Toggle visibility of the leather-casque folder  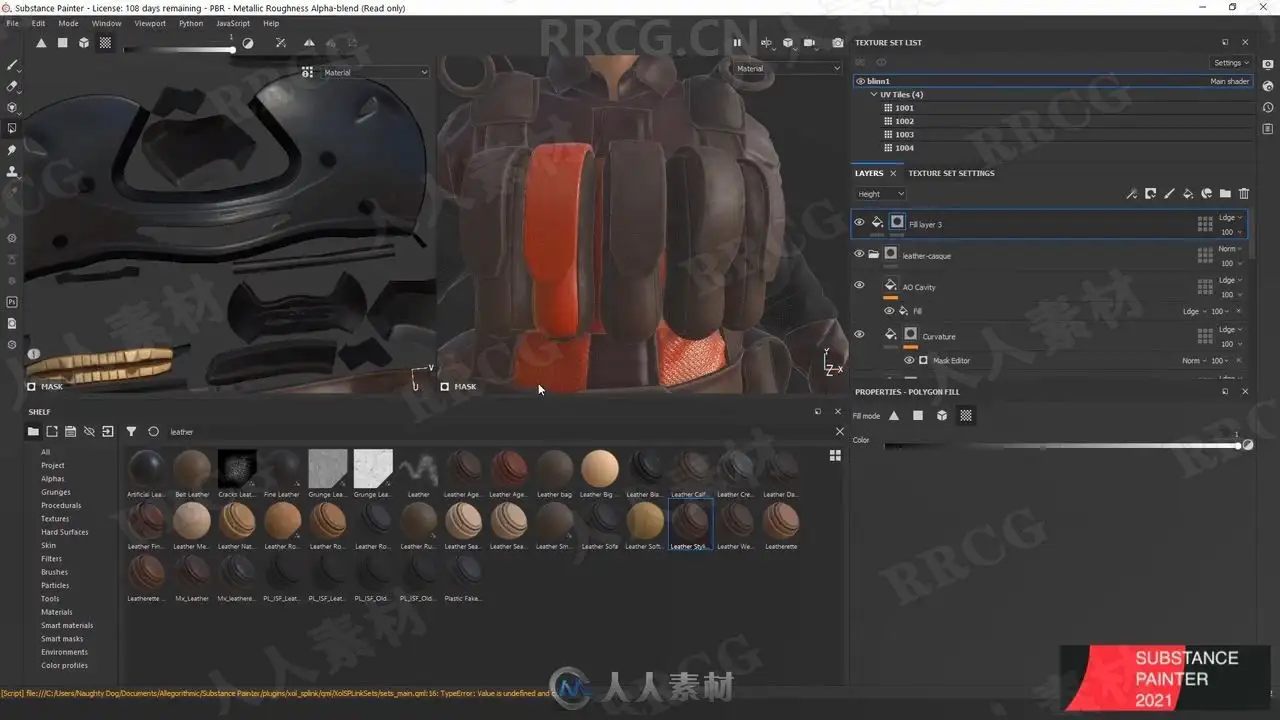coord(858,254)
